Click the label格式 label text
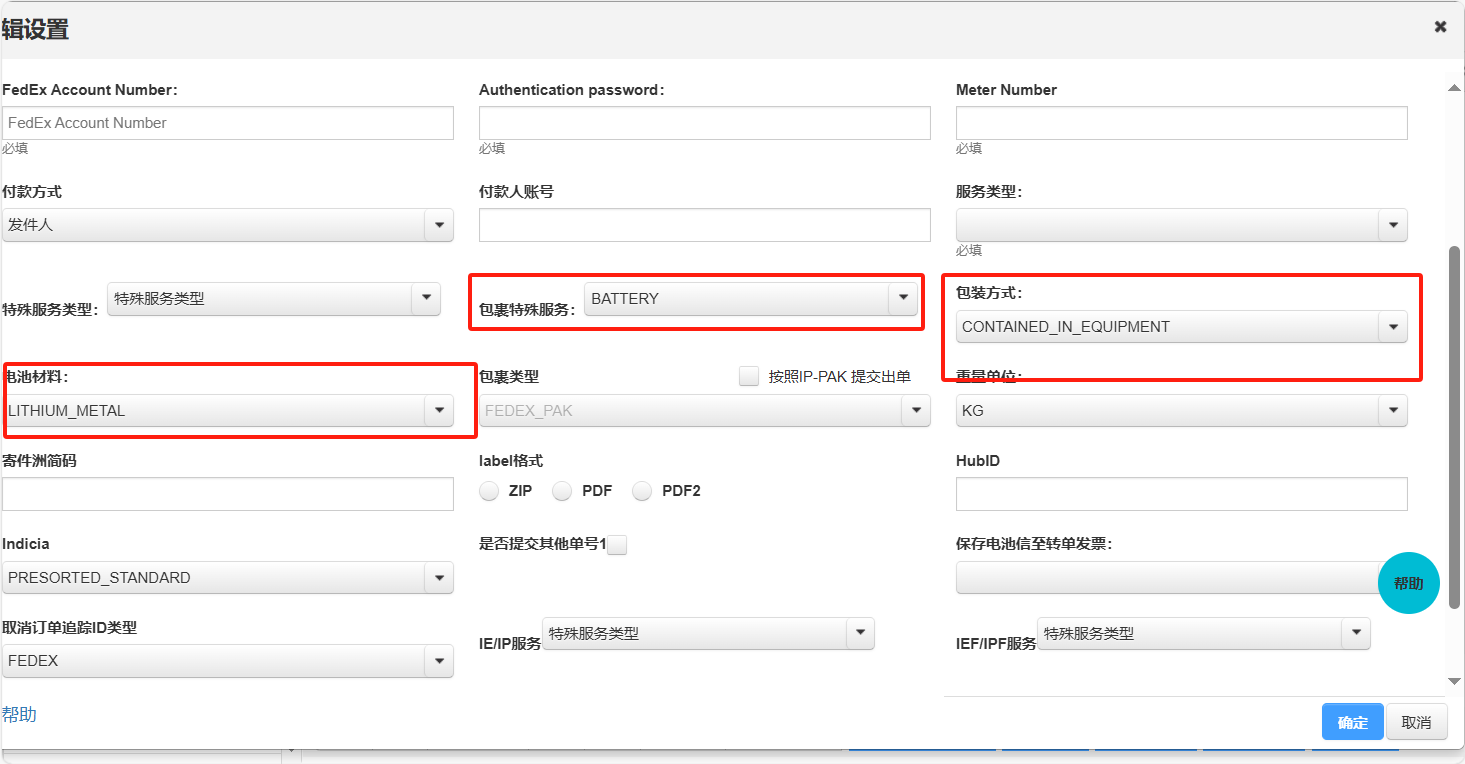 click(x=511, y=461)
